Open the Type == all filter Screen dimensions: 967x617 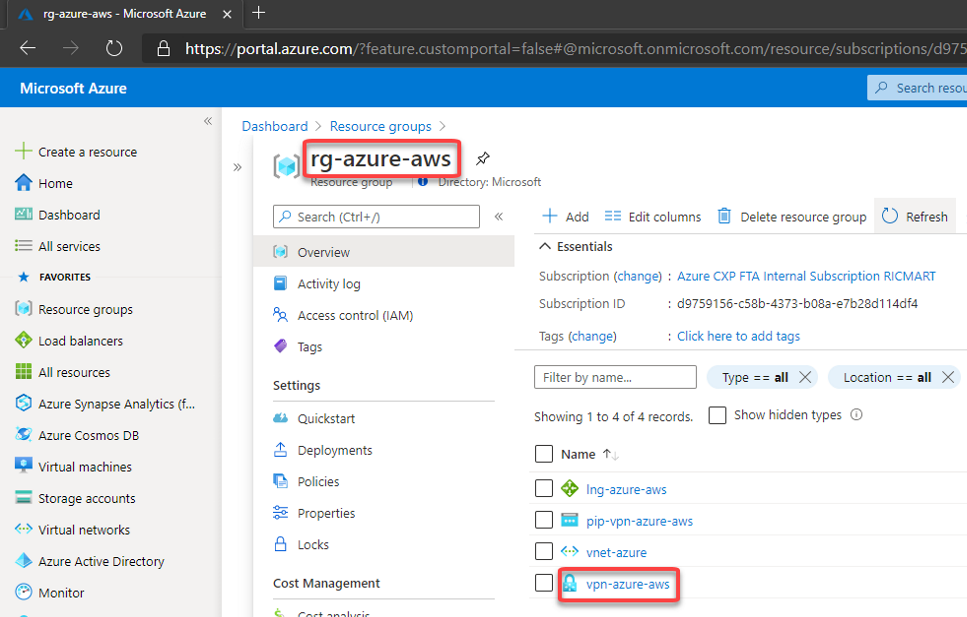(755, 377)
